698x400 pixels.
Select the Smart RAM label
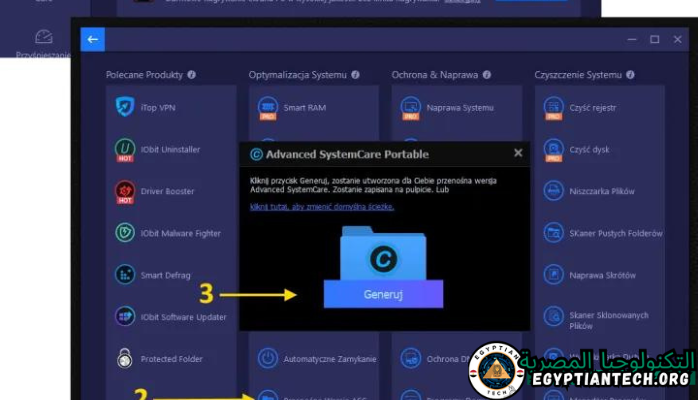pyautogui.click(x=305, y=108)
